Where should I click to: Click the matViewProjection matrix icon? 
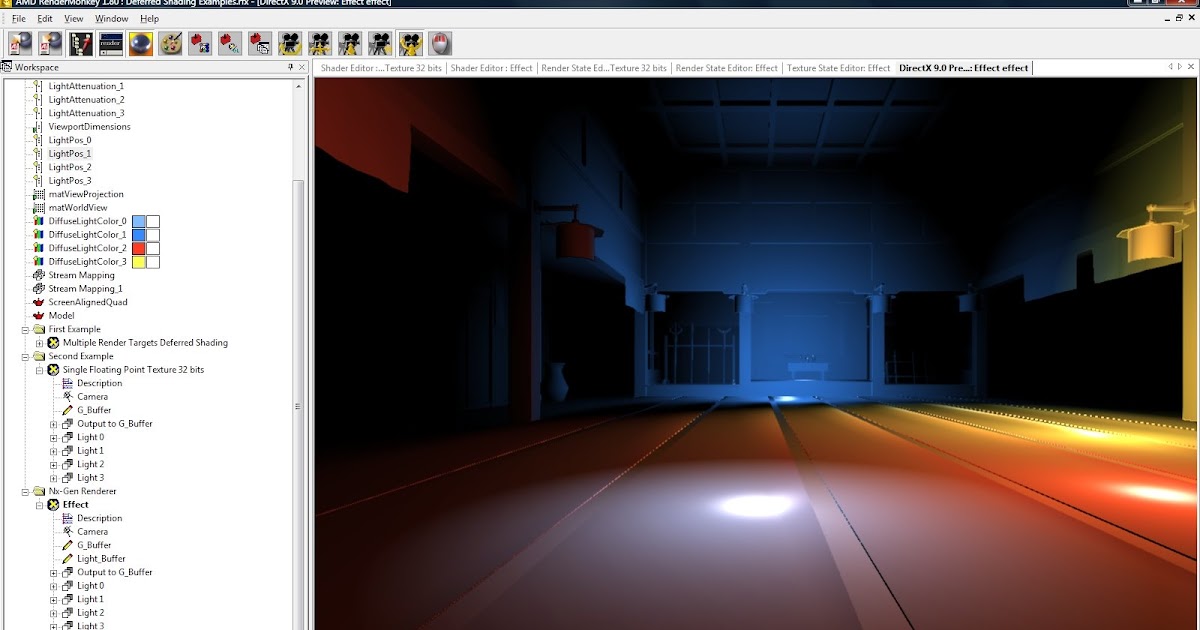[39, 194]
